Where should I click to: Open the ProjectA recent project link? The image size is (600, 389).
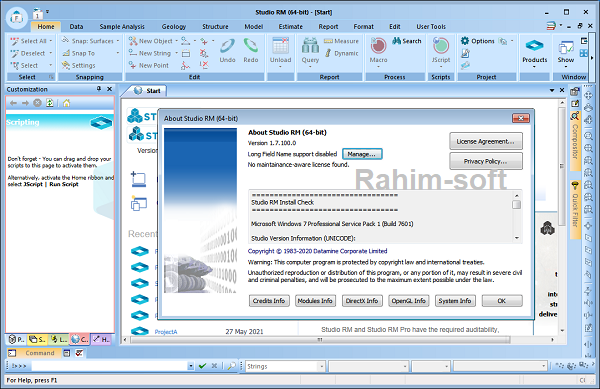(166, 332)
